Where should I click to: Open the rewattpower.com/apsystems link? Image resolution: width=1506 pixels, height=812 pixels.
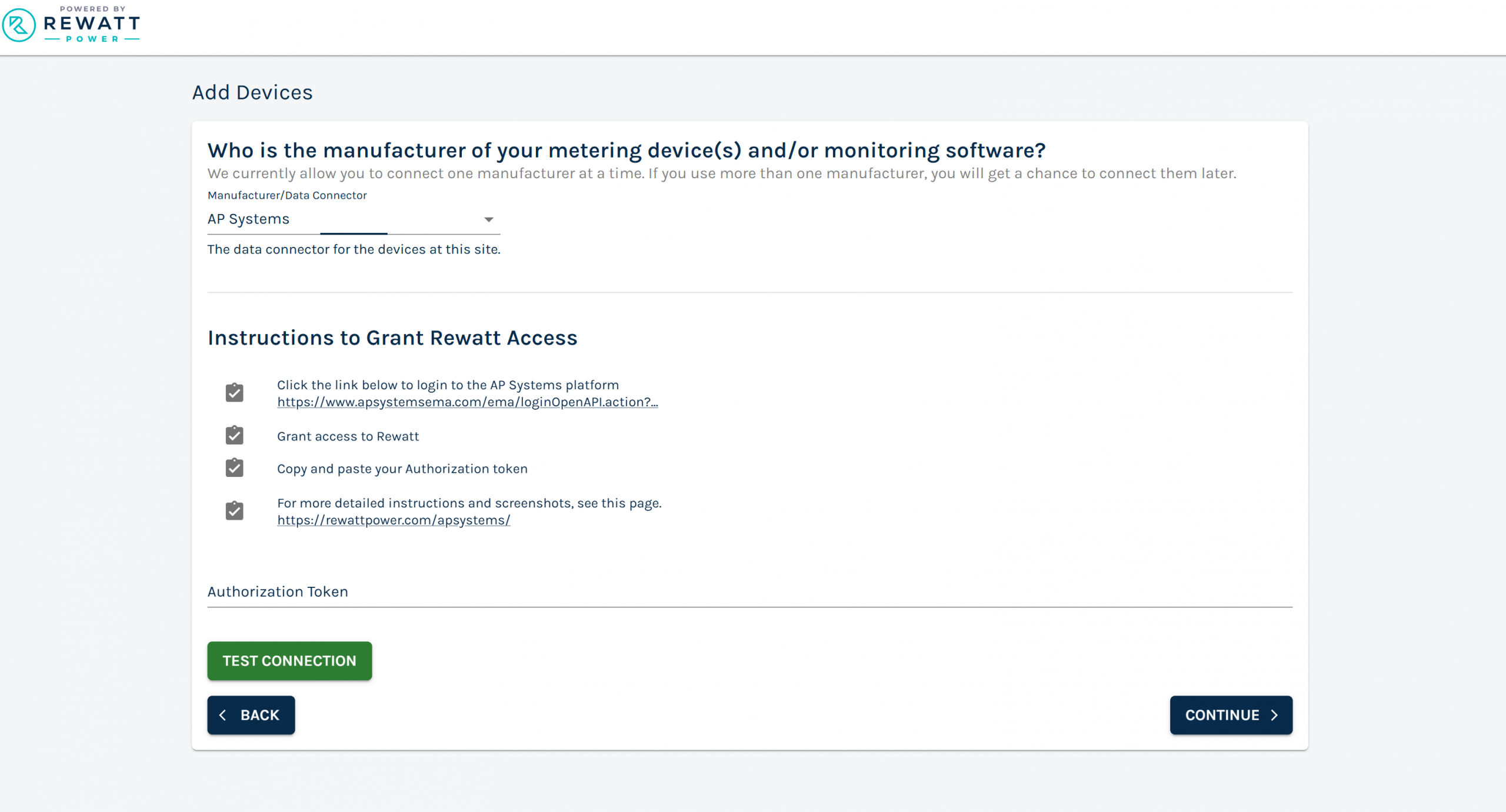394,520
